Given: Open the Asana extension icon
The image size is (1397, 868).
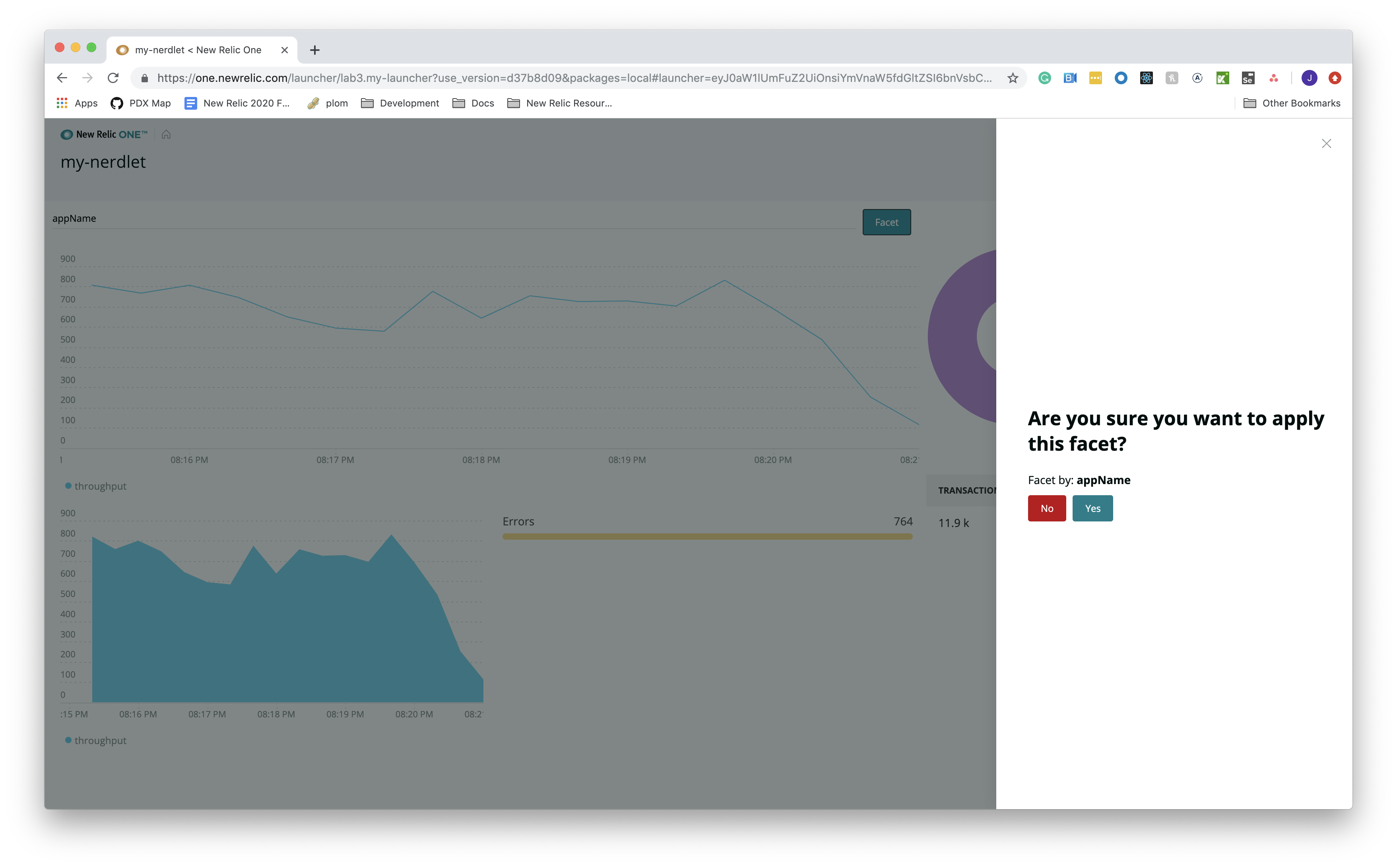Looking at the screenshot, I should [1273, 78].
